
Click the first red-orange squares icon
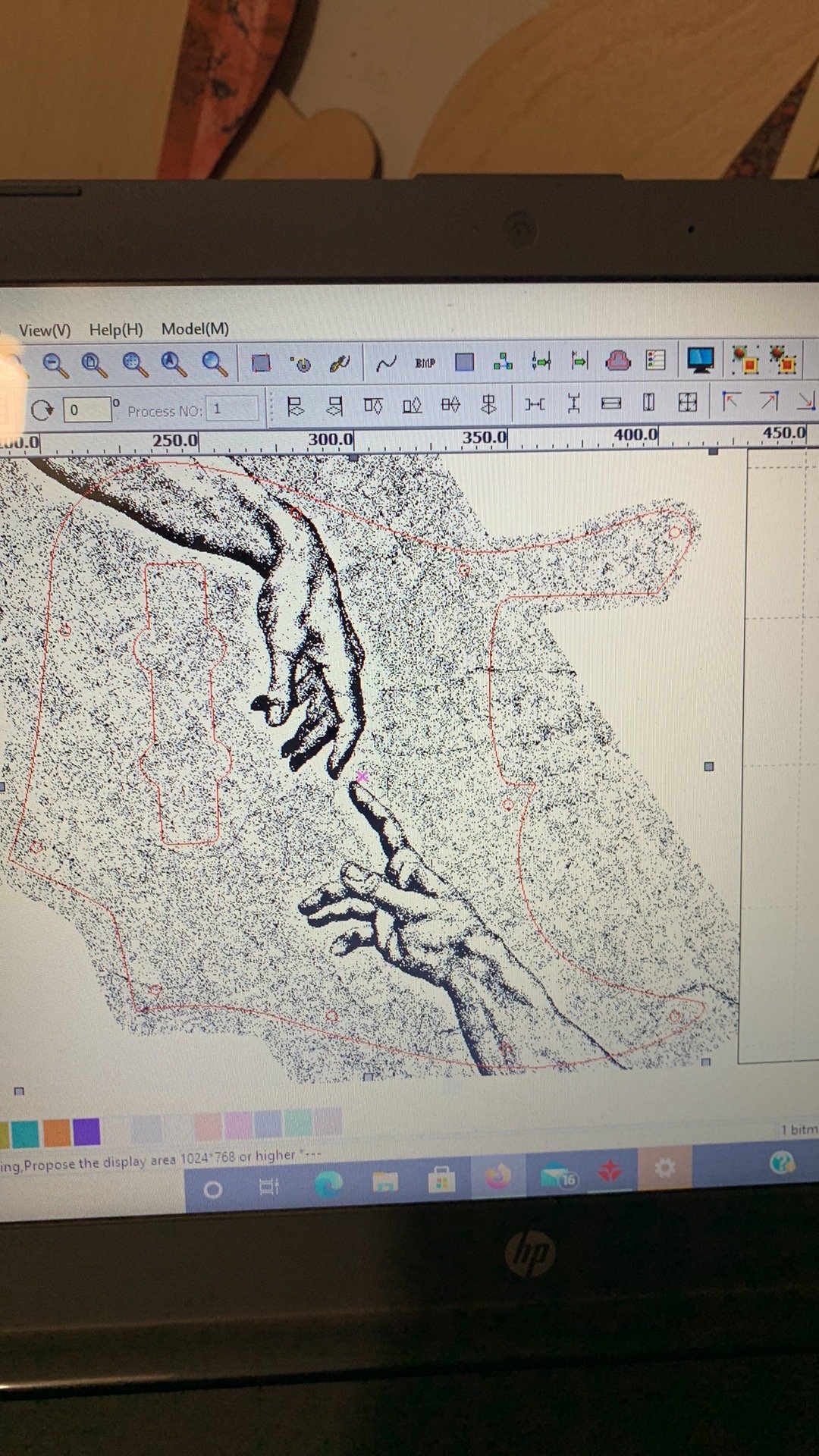[745, 359]
